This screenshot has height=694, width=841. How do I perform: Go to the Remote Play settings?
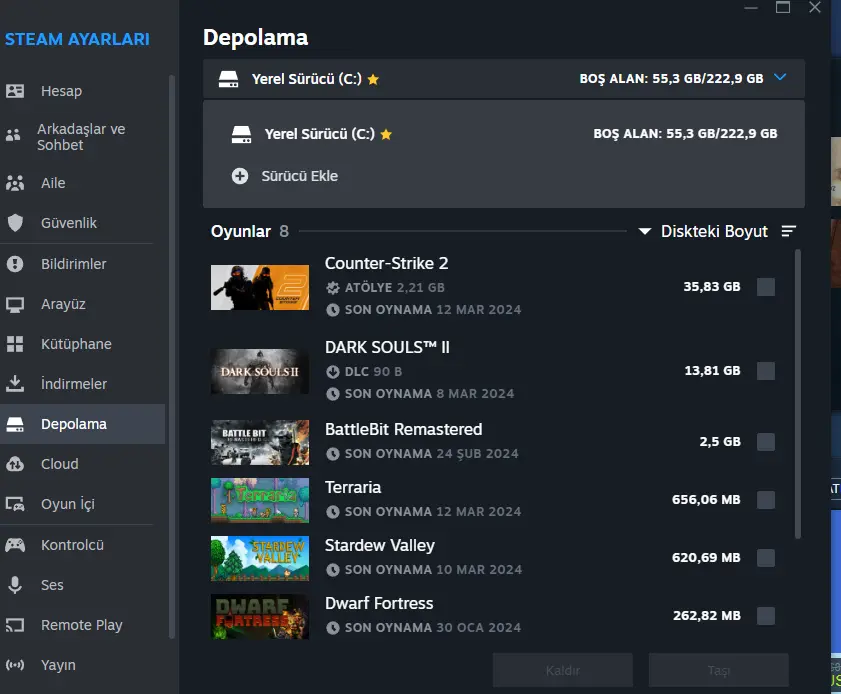click(83, 625)
